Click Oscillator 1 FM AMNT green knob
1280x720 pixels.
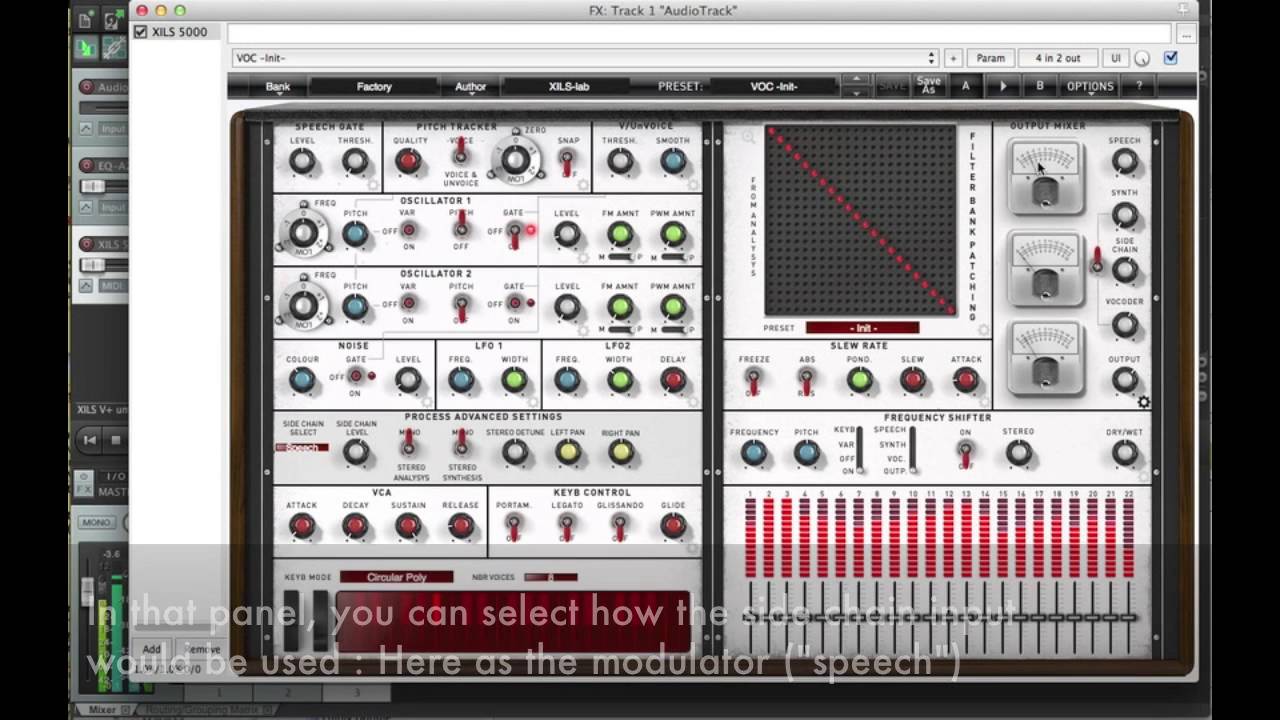tap(620, 235)
